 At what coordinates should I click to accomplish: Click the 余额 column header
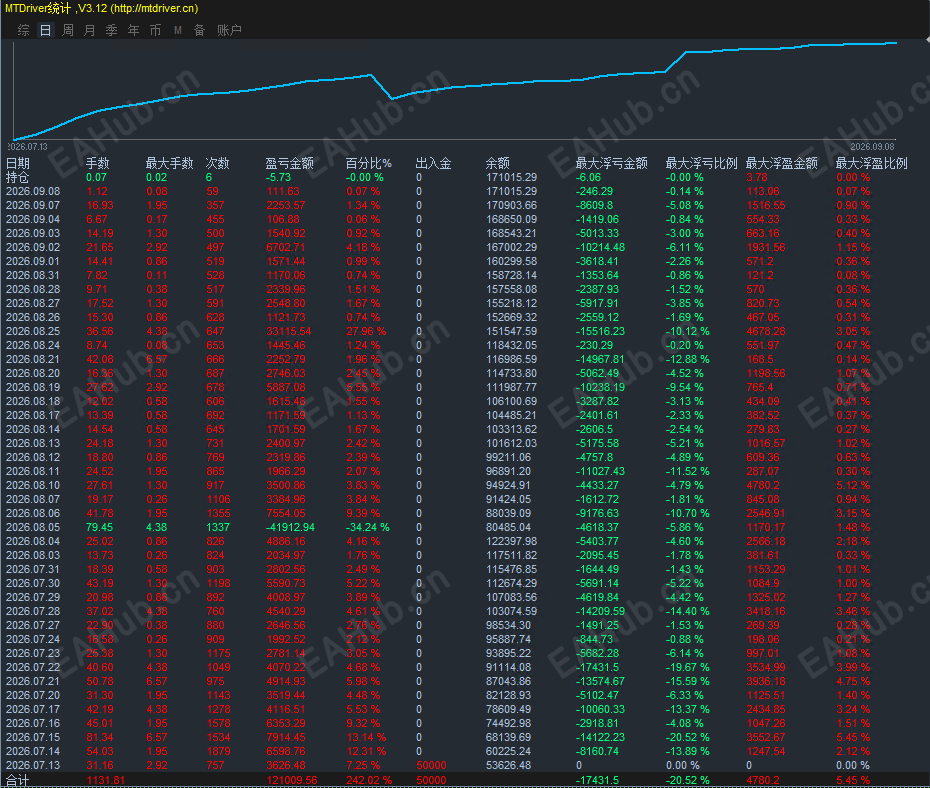(498, 164)
